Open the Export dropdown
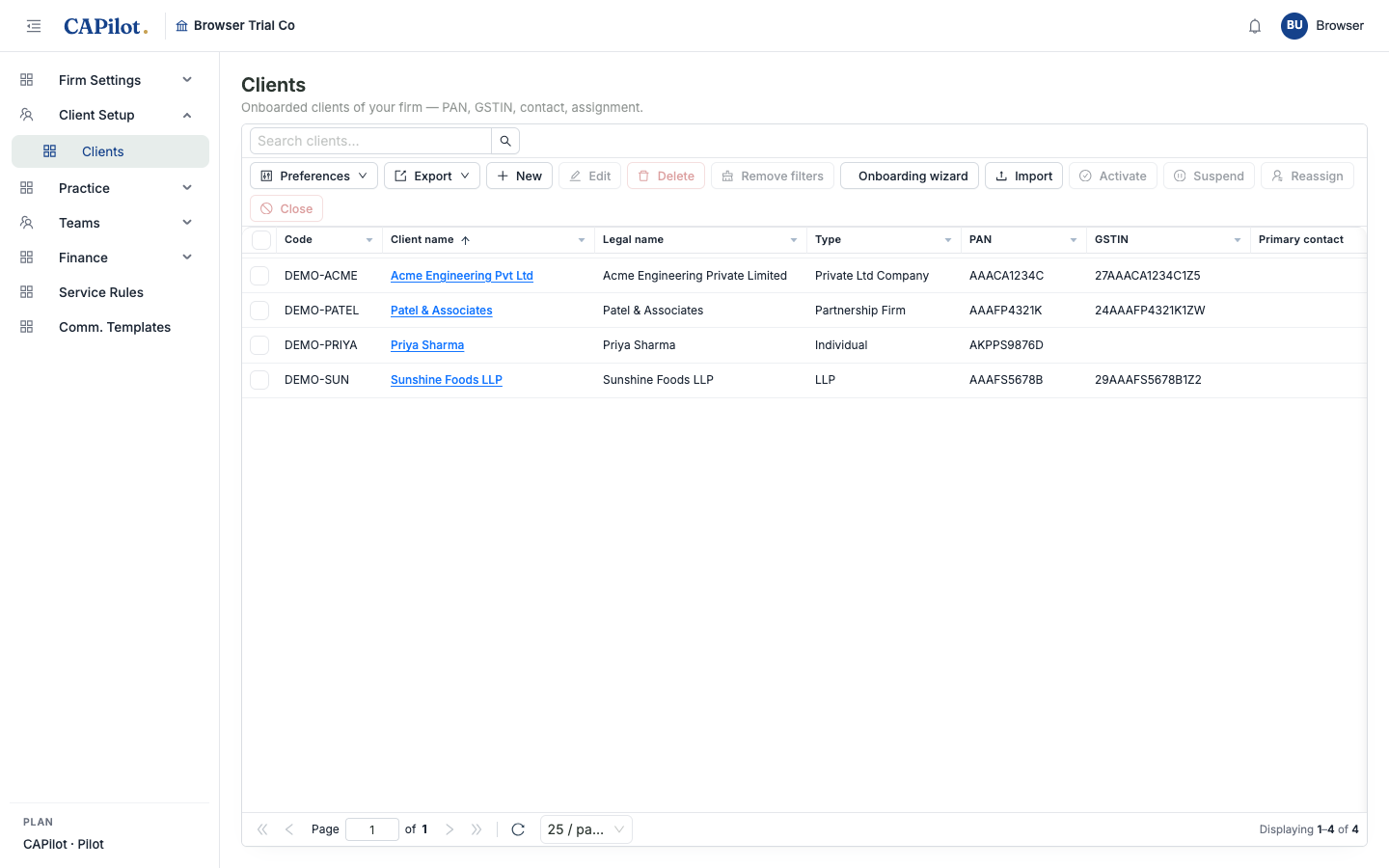 [432, 176]
